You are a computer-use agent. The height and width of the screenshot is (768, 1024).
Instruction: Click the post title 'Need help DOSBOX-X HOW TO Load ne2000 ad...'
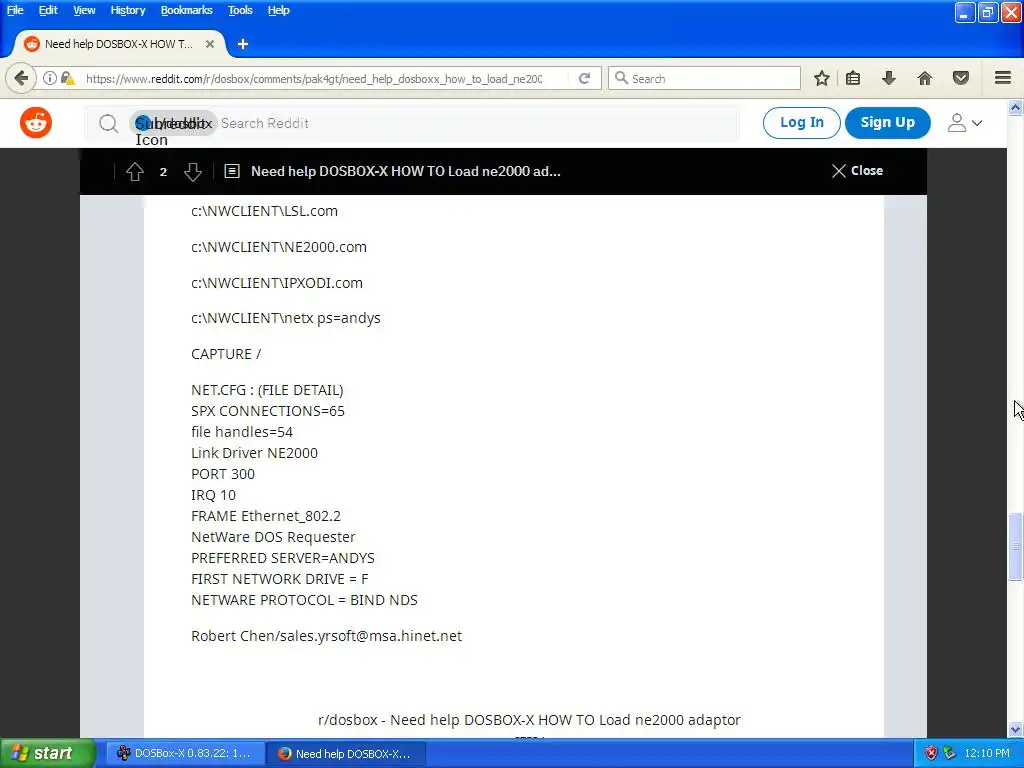pos(406,171)
